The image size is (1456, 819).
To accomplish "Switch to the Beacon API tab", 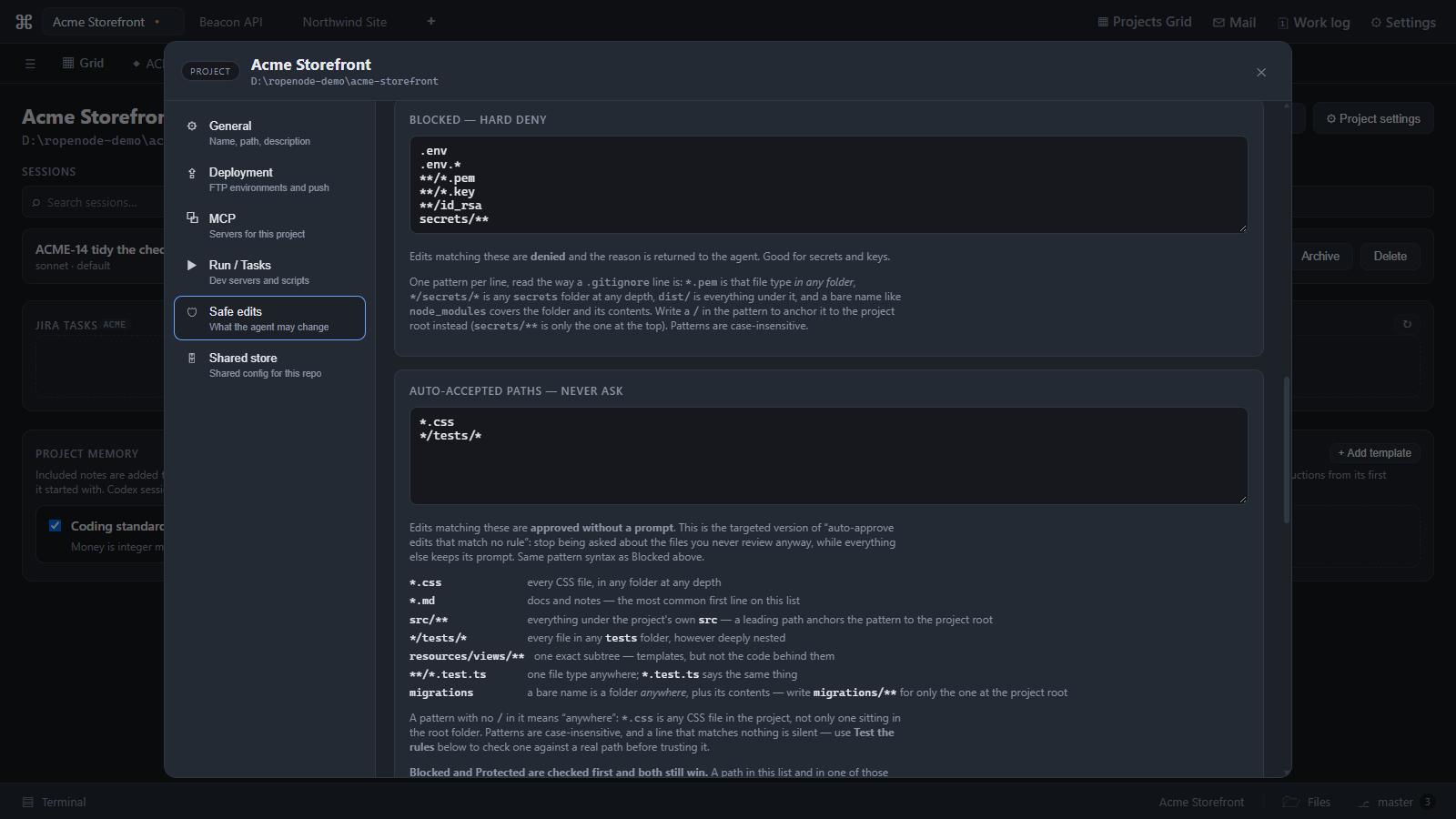I will [231, 22].
